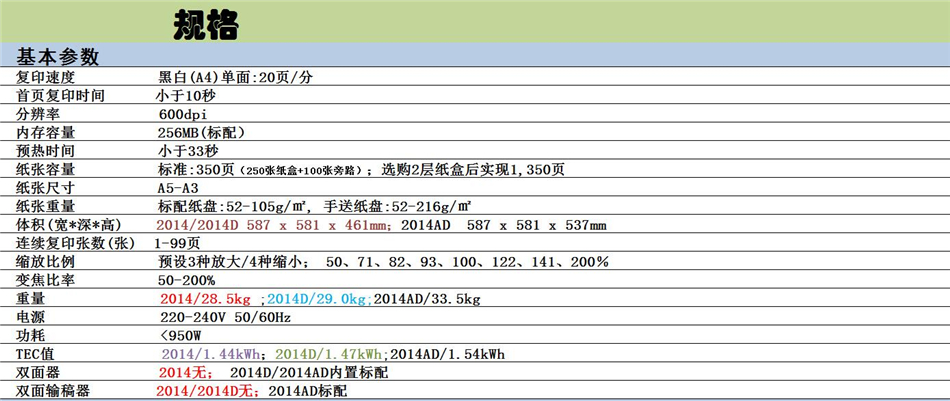Click the 体积(宽*深*高) label
950x401 pixels.
(x=68, y=225)
